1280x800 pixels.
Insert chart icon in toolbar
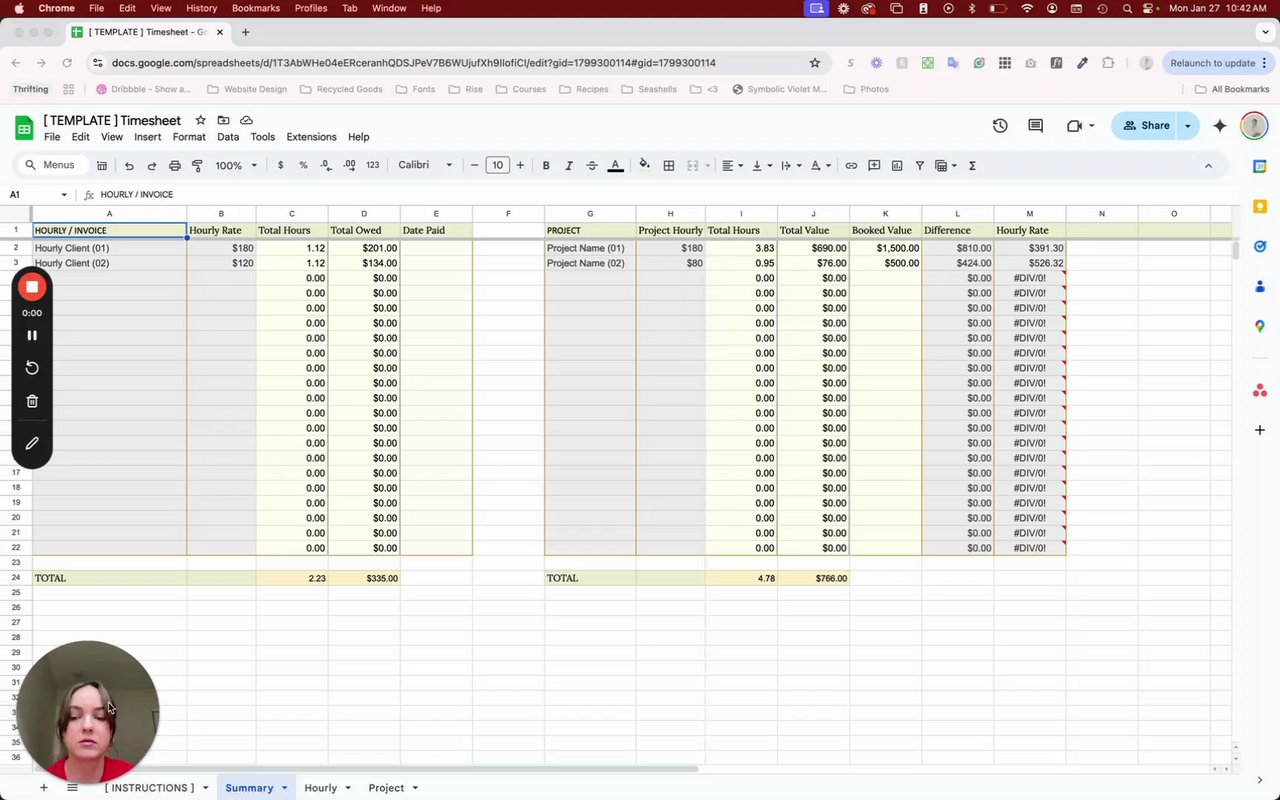click(897, 165)
